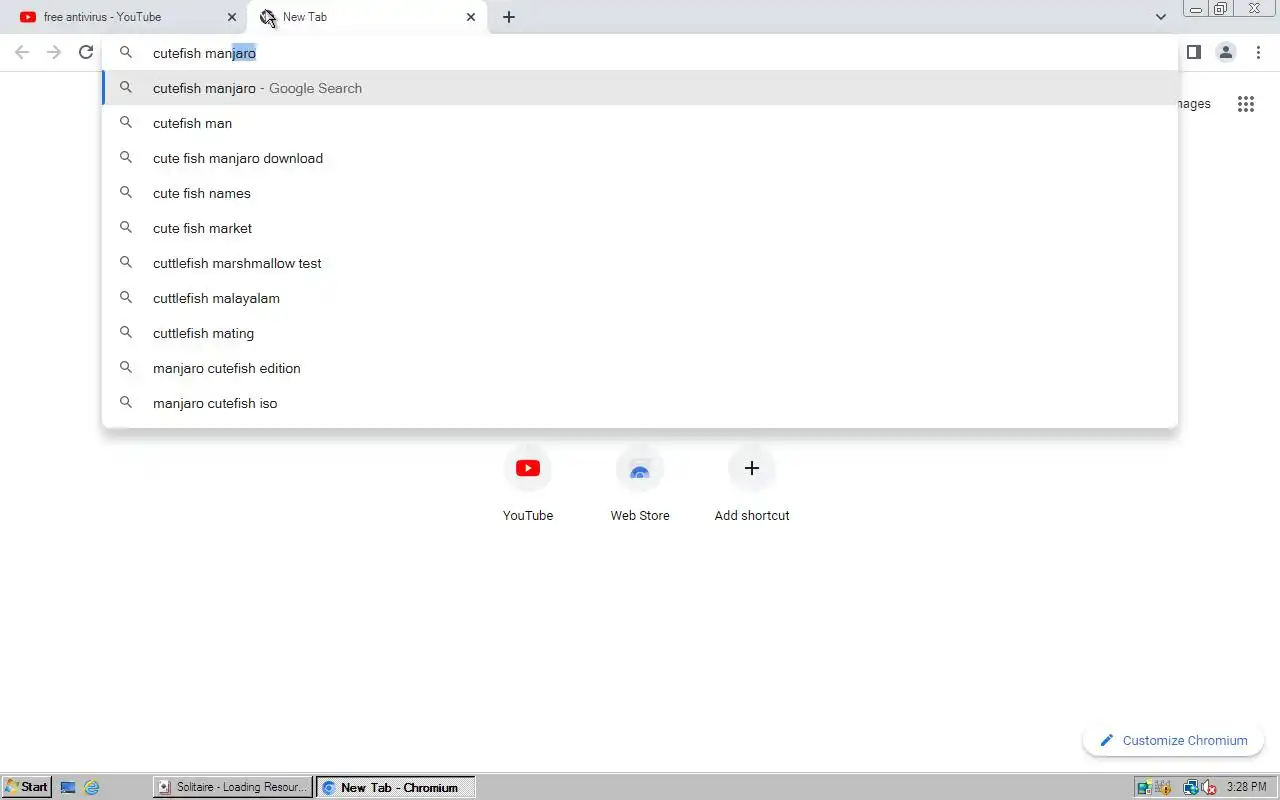Open a new tab with plus button
The image size is (1280, 800).
tap(509, 17)
